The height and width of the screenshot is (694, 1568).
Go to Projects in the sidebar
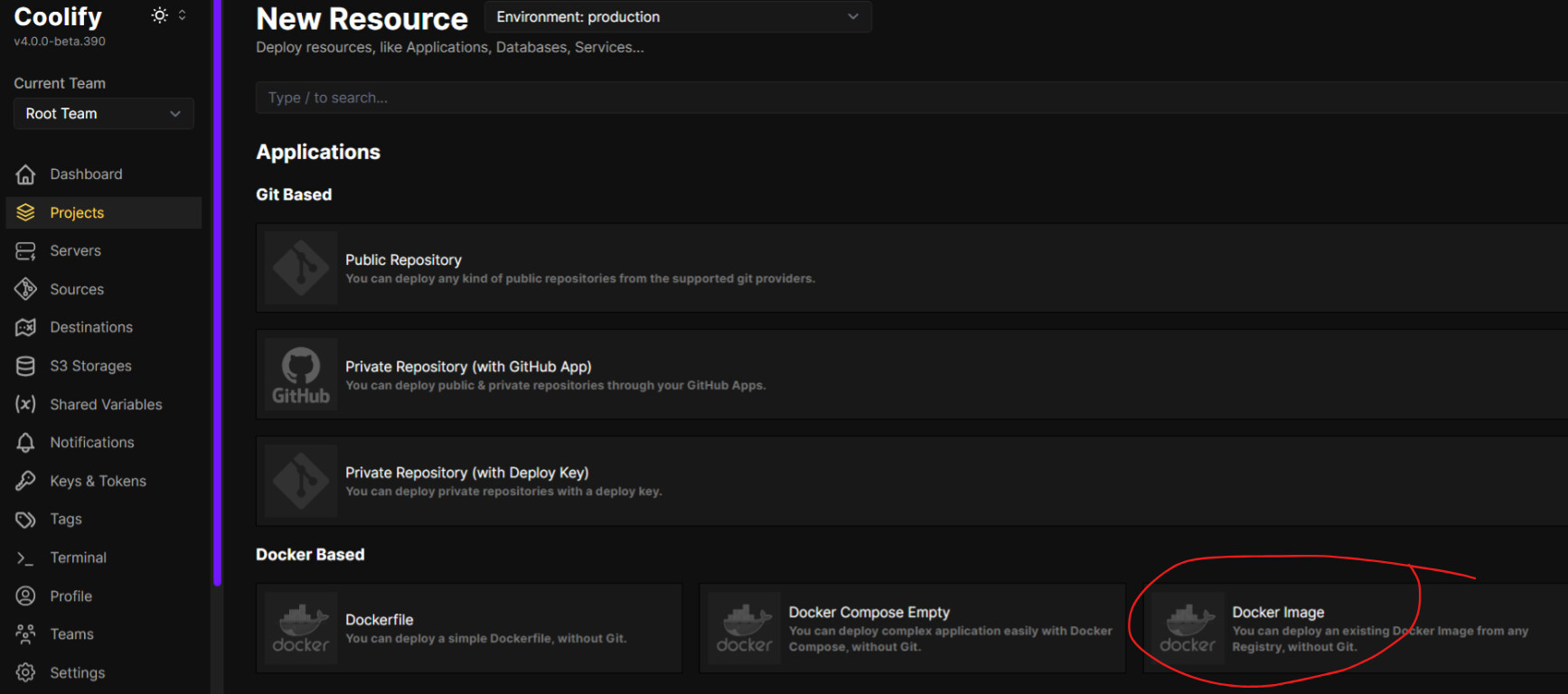click(104, 212)
